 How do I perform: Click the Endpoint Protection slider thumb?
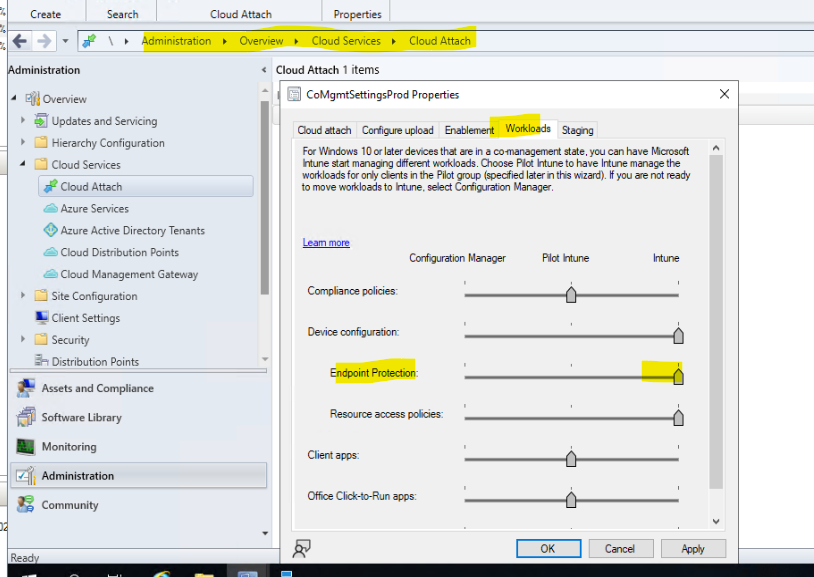678,376
